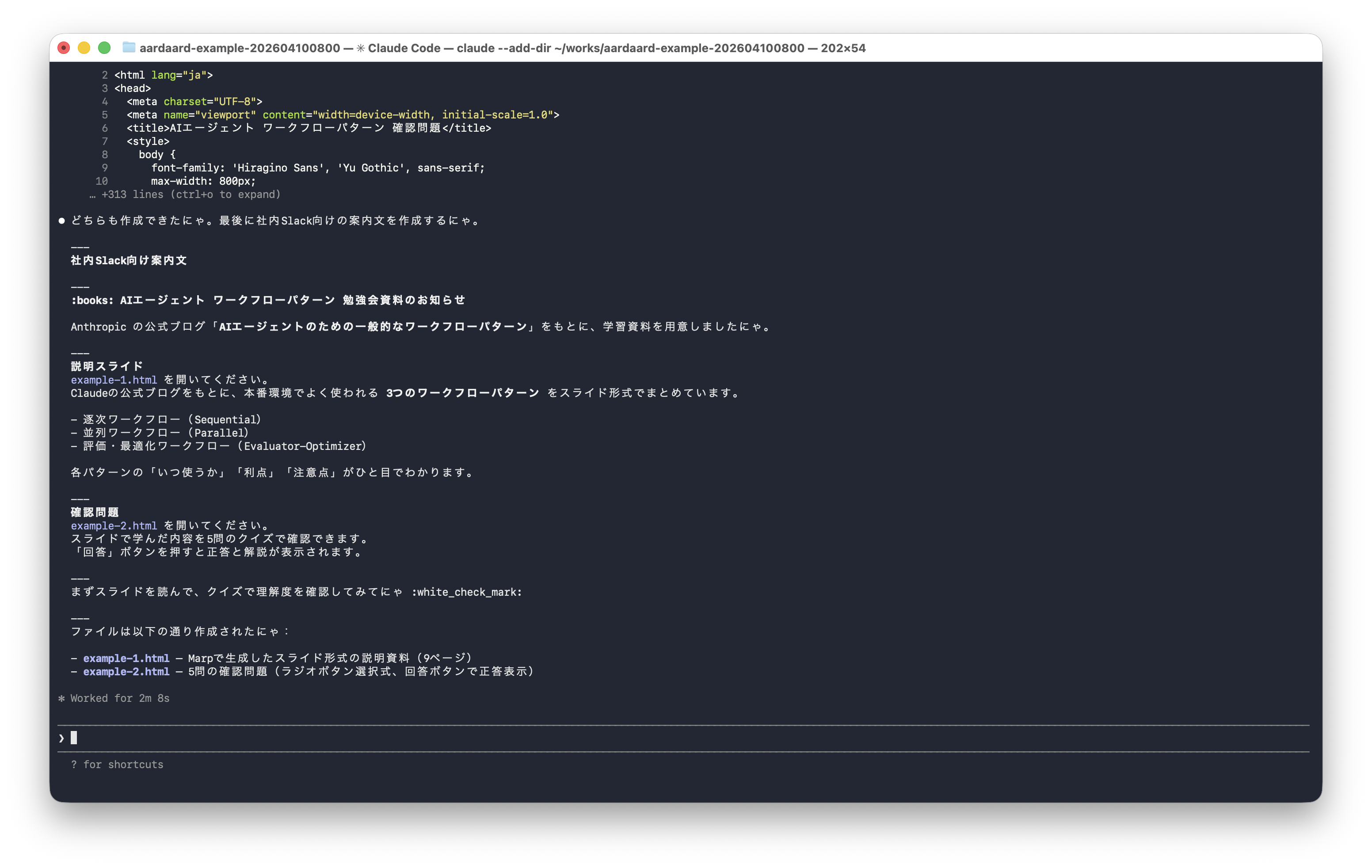The image size is (1372, 868).
Task: Click the ? for shortcuts hint
Action: coord(117,764)
